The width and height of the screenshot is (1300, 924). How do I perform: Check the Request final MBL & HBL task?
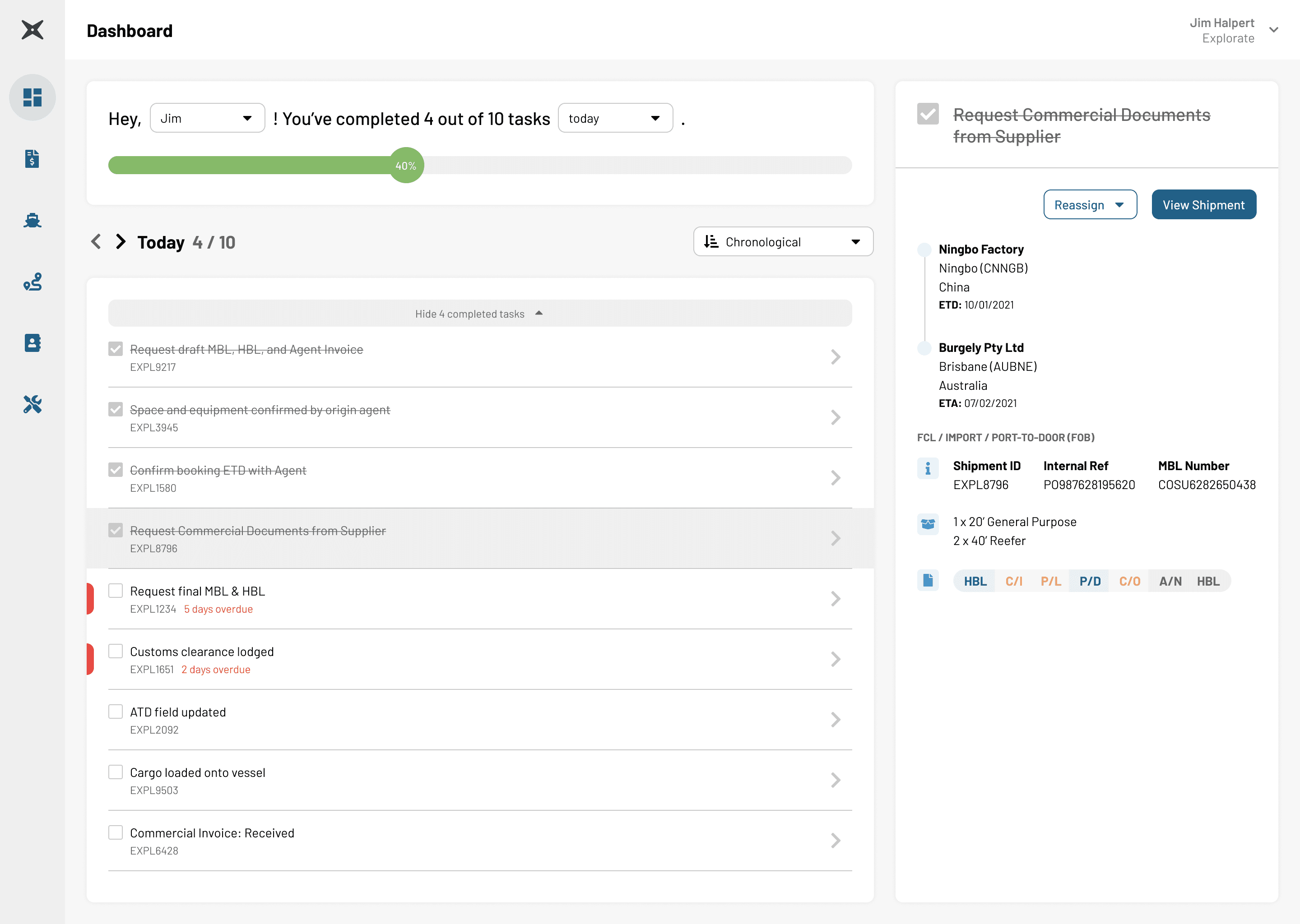[x=116, y=591]
